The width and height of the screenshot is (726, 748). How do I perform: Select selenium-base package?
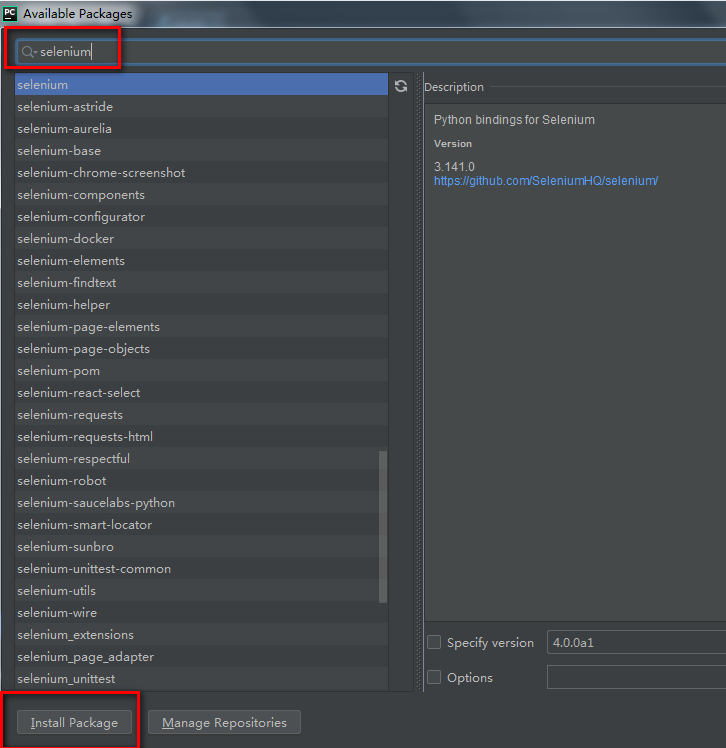pos(201,150)
